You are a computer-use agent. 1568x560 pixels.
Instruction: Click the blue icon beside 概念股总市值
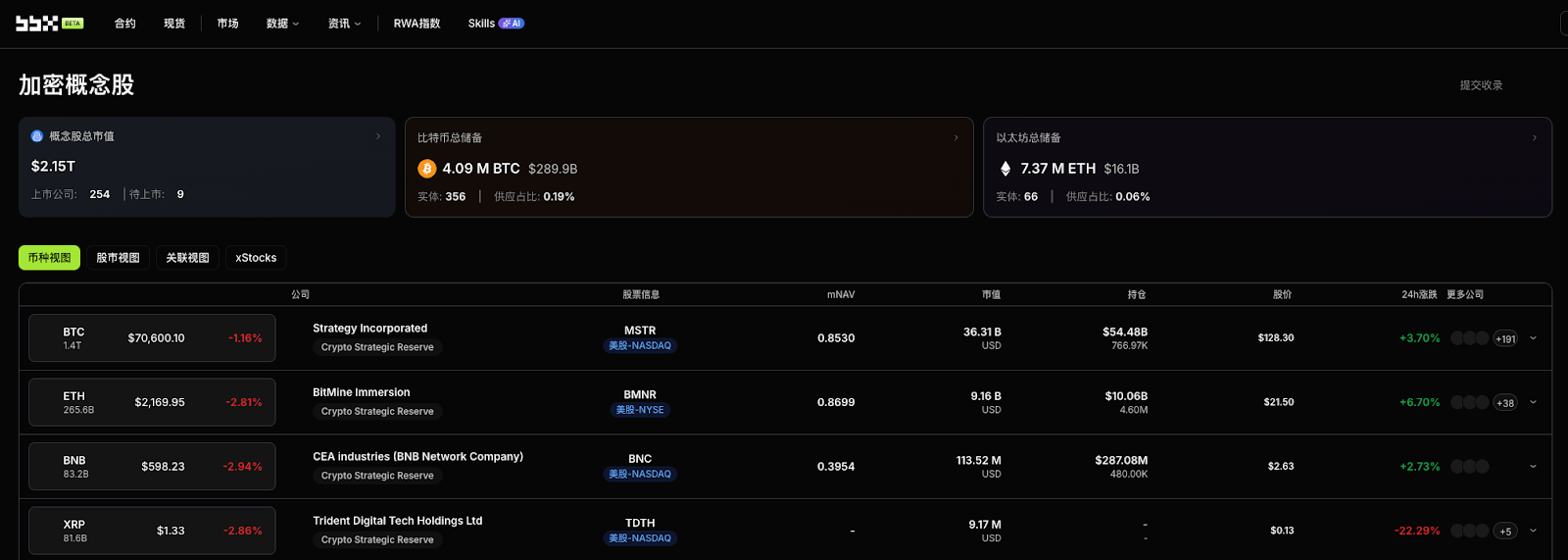(x=37, y=136)
